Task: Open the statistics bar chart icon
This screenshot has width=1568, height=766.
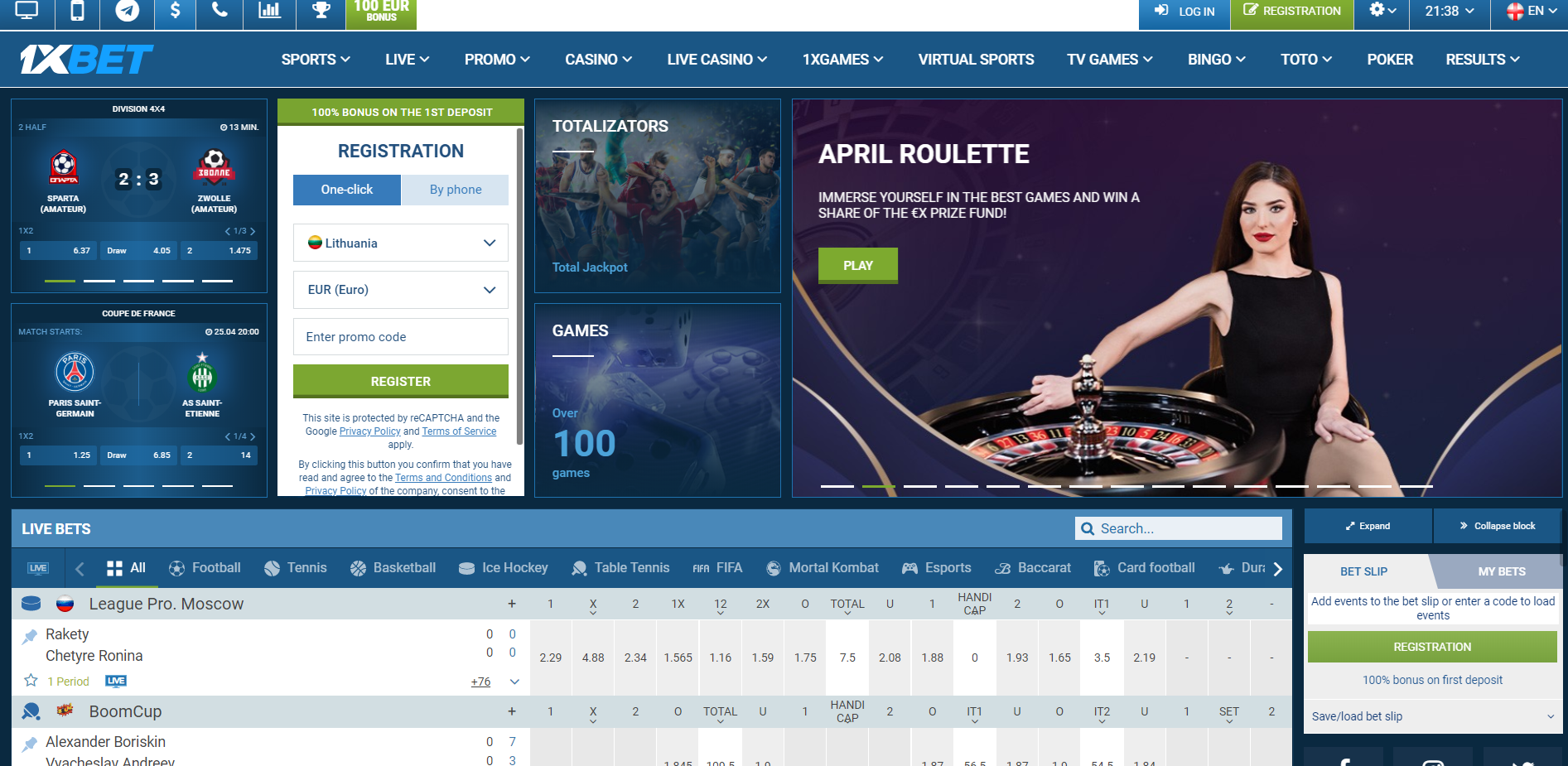Action: (269, 11)
